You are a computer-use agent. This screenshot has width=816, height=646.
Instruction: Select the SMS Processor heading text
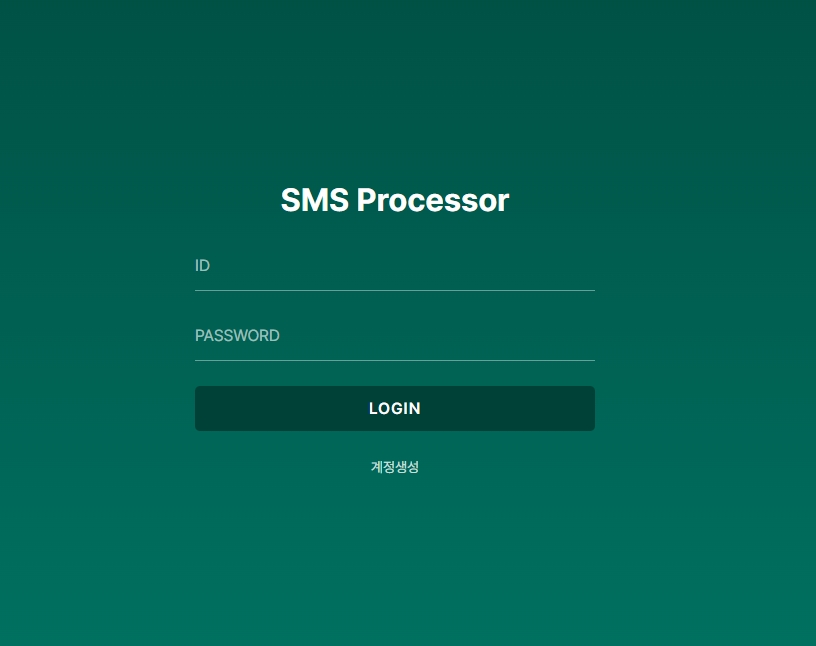point(394,200)
